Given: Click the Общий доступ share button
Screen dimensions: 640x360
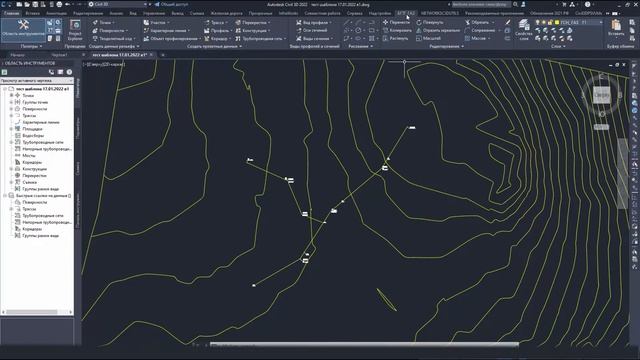Looking at the screenshot, I should point(171,4).
